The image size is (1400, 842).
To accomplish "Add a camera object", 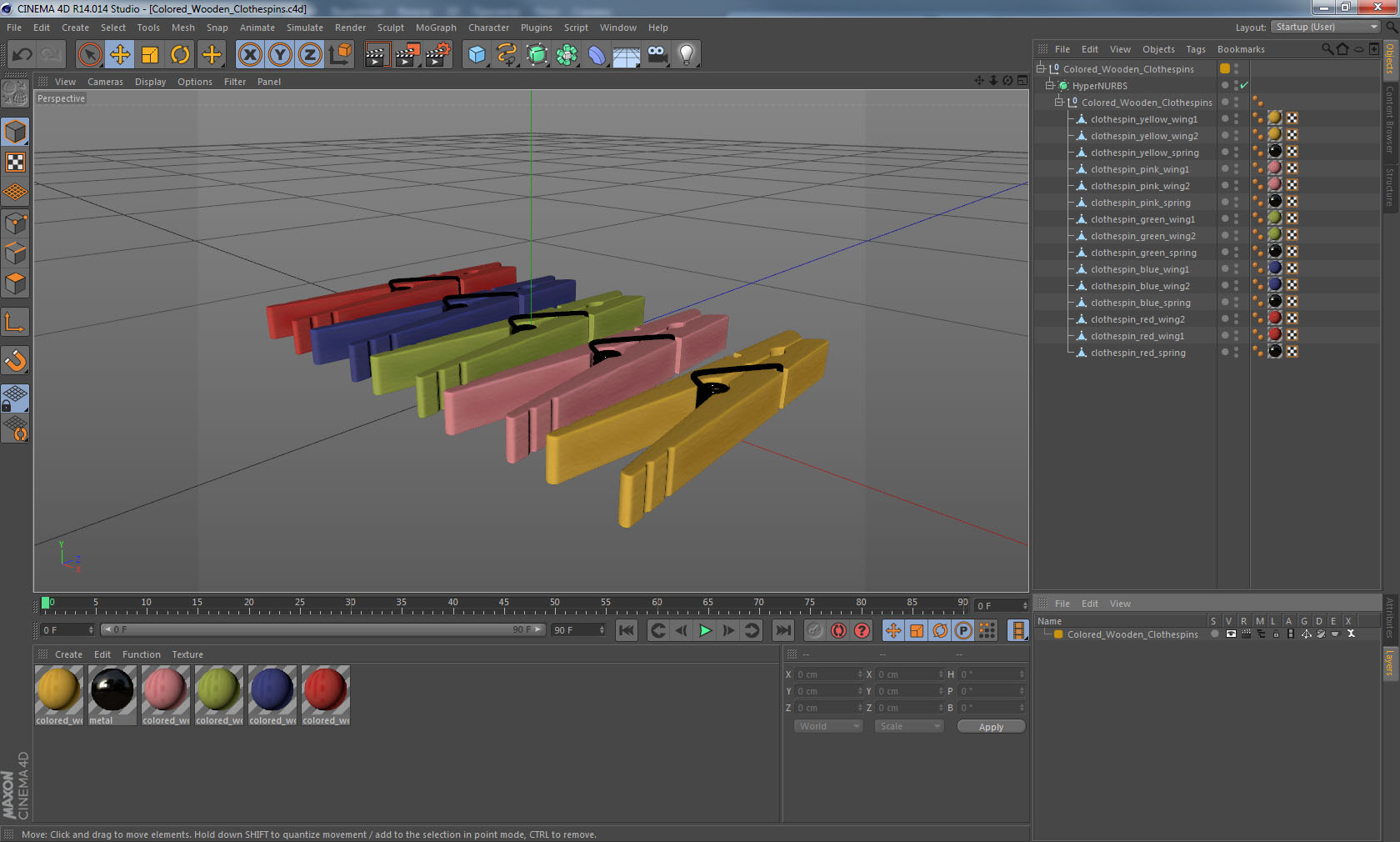I will pos(657,55).
